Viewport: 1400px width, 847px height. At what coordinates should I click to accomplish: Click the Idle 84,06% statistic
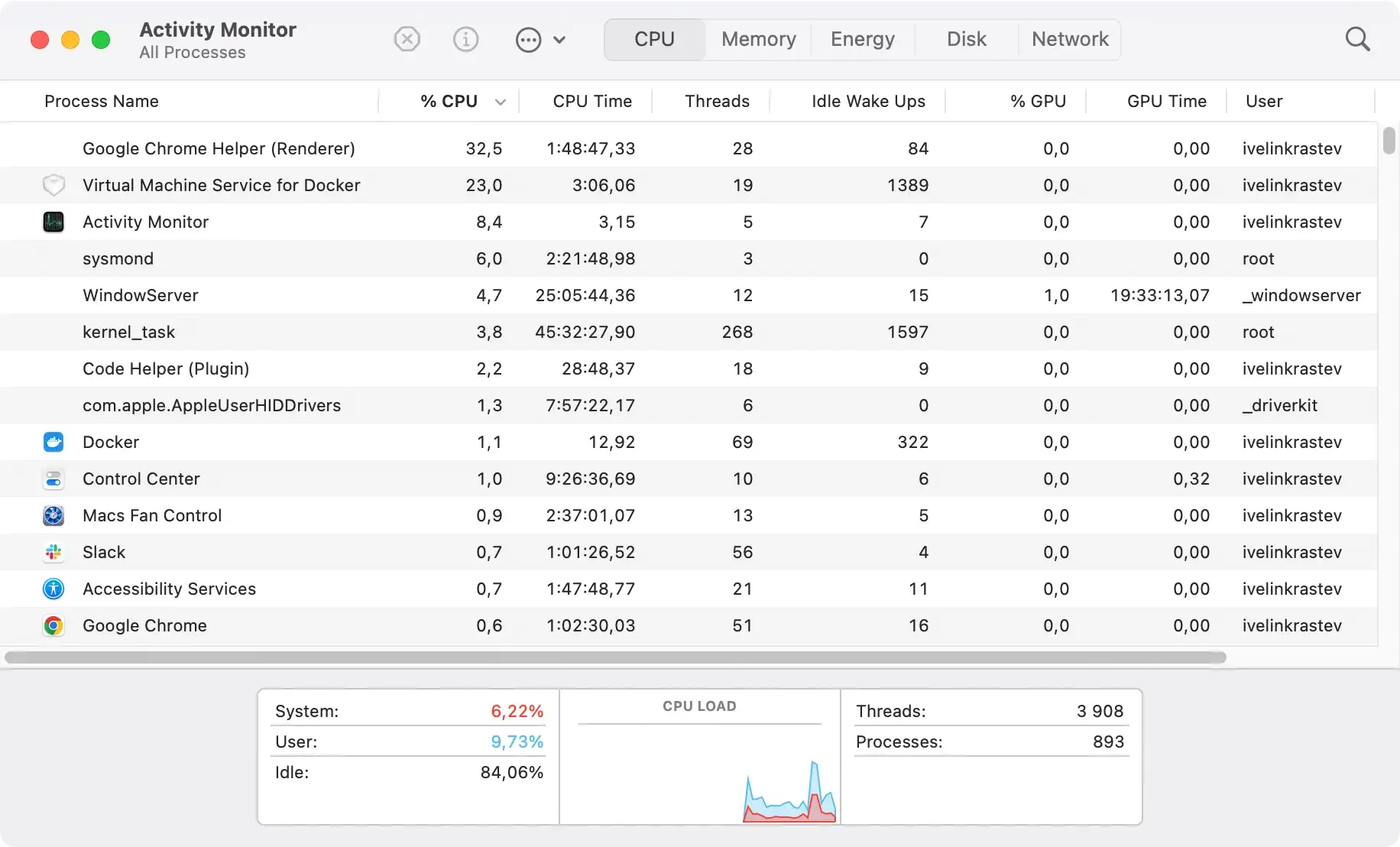click(x=409, y=772)
